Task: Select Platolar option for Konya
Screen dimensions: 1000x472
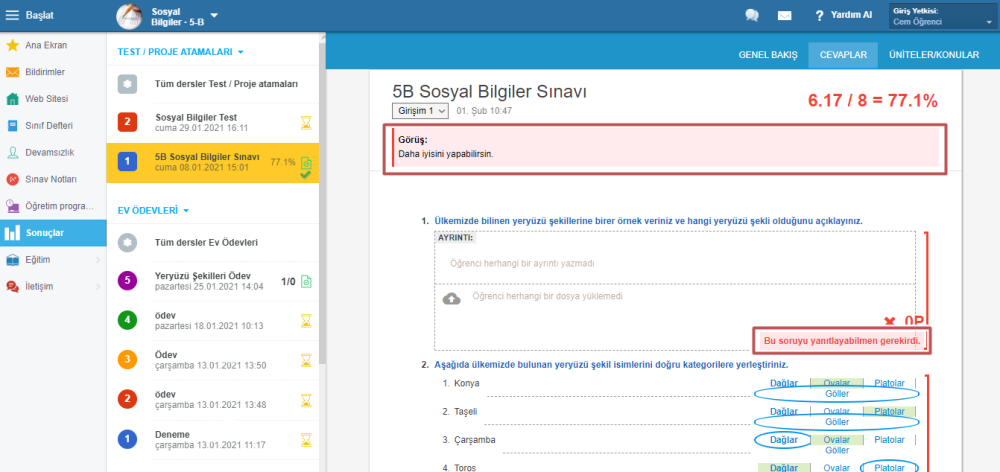Action: point(889,383)
